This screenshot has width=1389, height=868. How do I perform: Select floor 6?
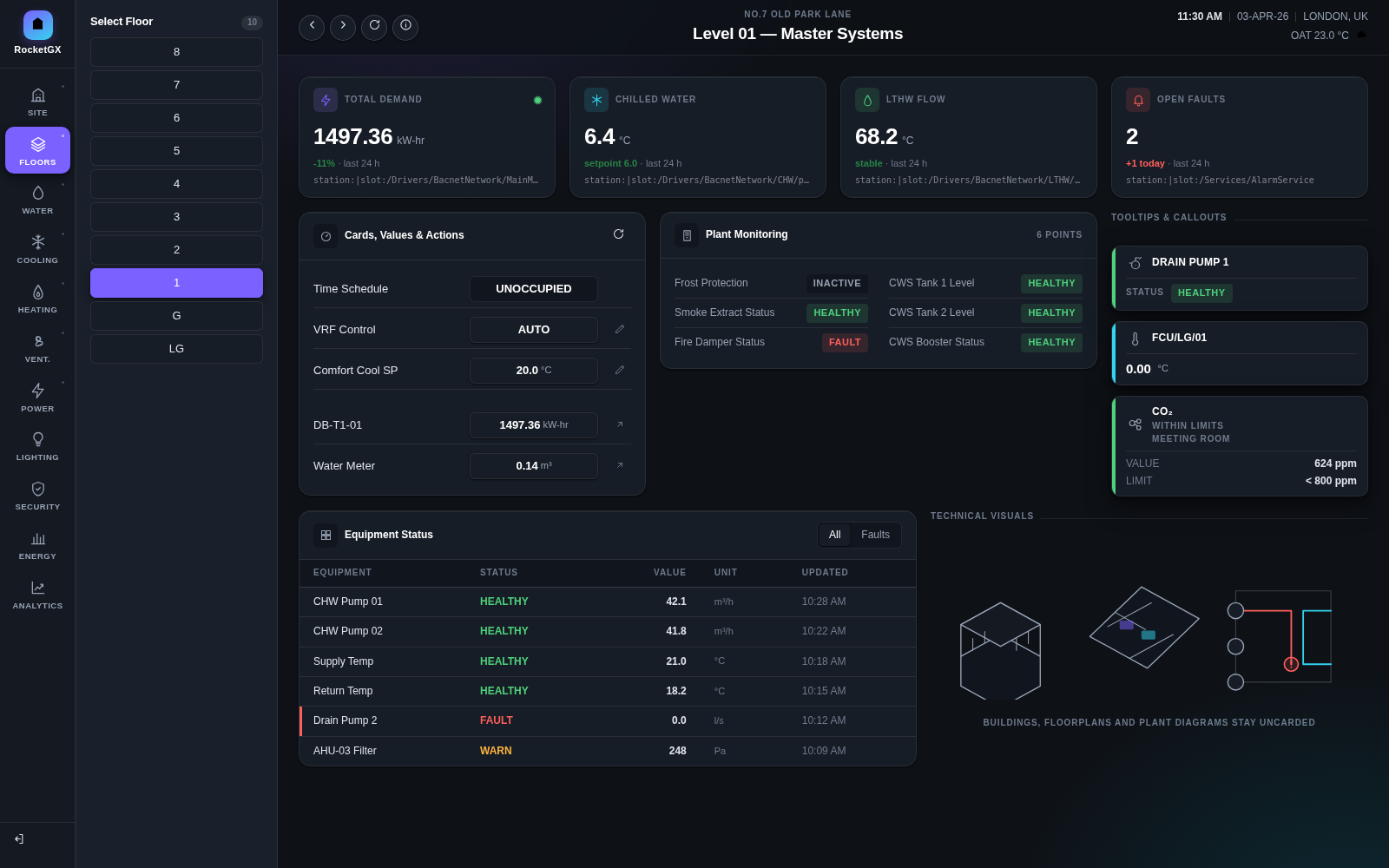[x=176, y=118]
